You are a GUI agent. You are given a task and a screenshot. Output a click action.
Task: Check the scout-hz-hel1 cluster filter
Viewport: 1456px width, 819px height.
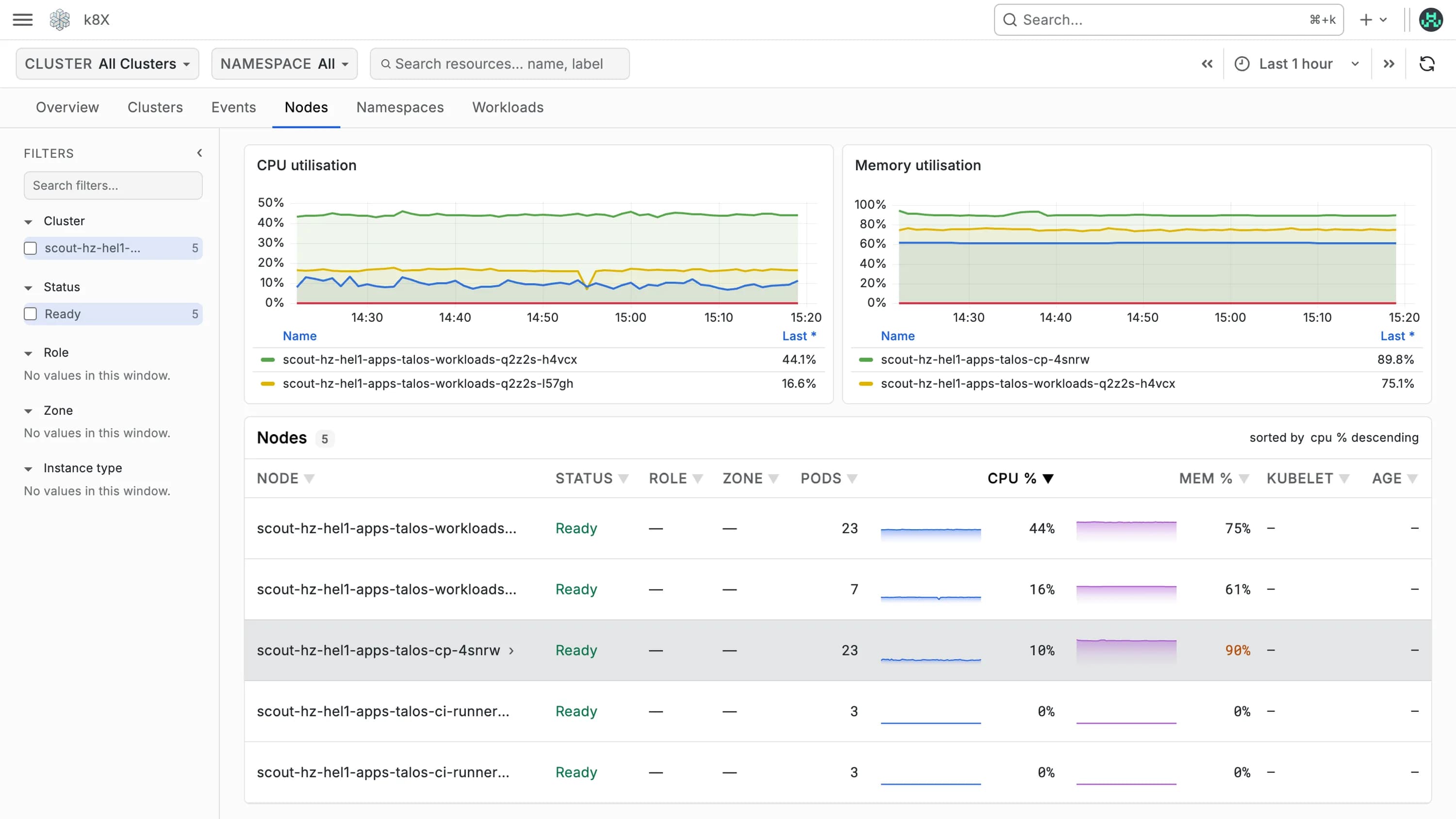tap(31, 248)
